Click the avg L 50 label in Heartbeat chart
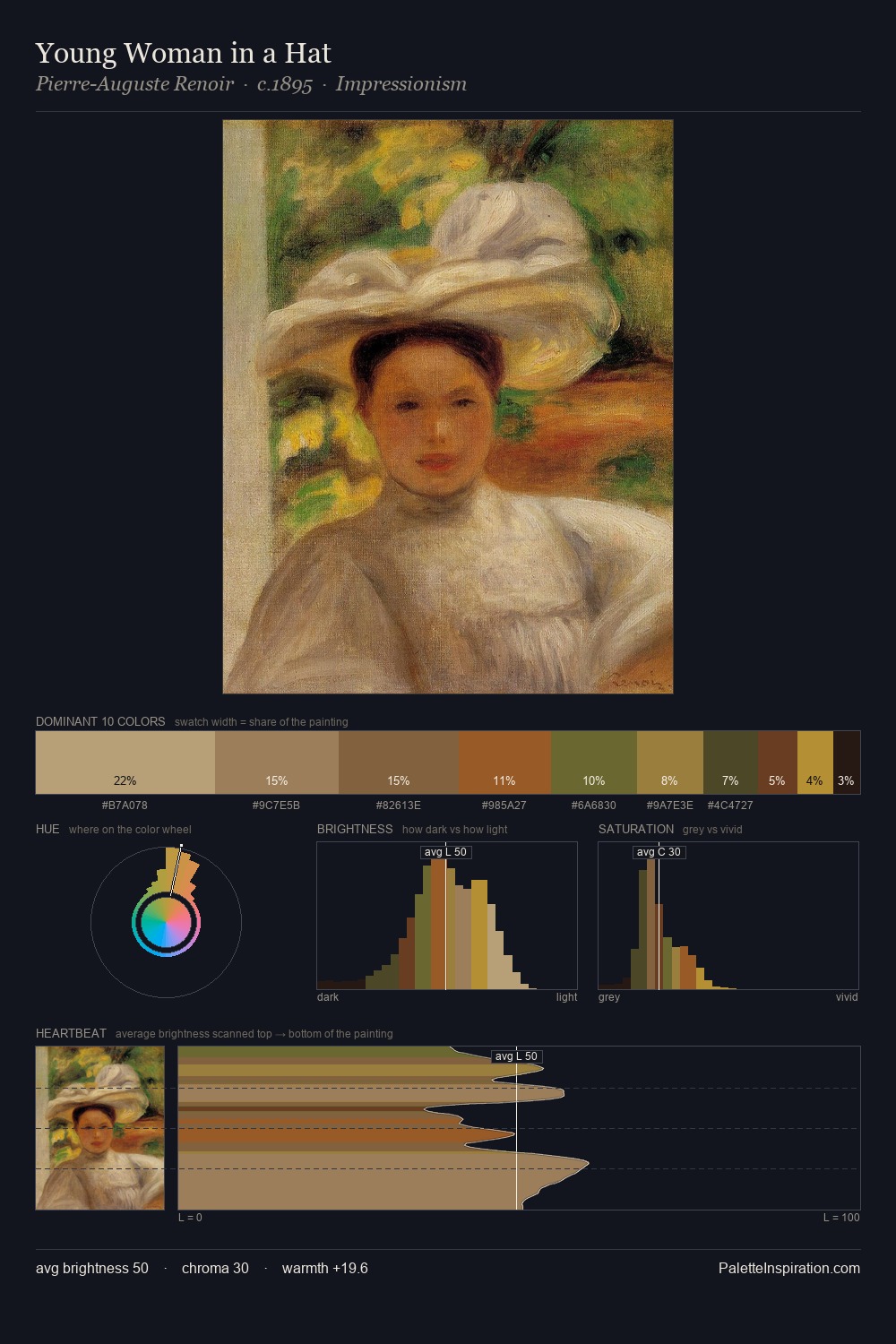 (x=516, y=1056)
